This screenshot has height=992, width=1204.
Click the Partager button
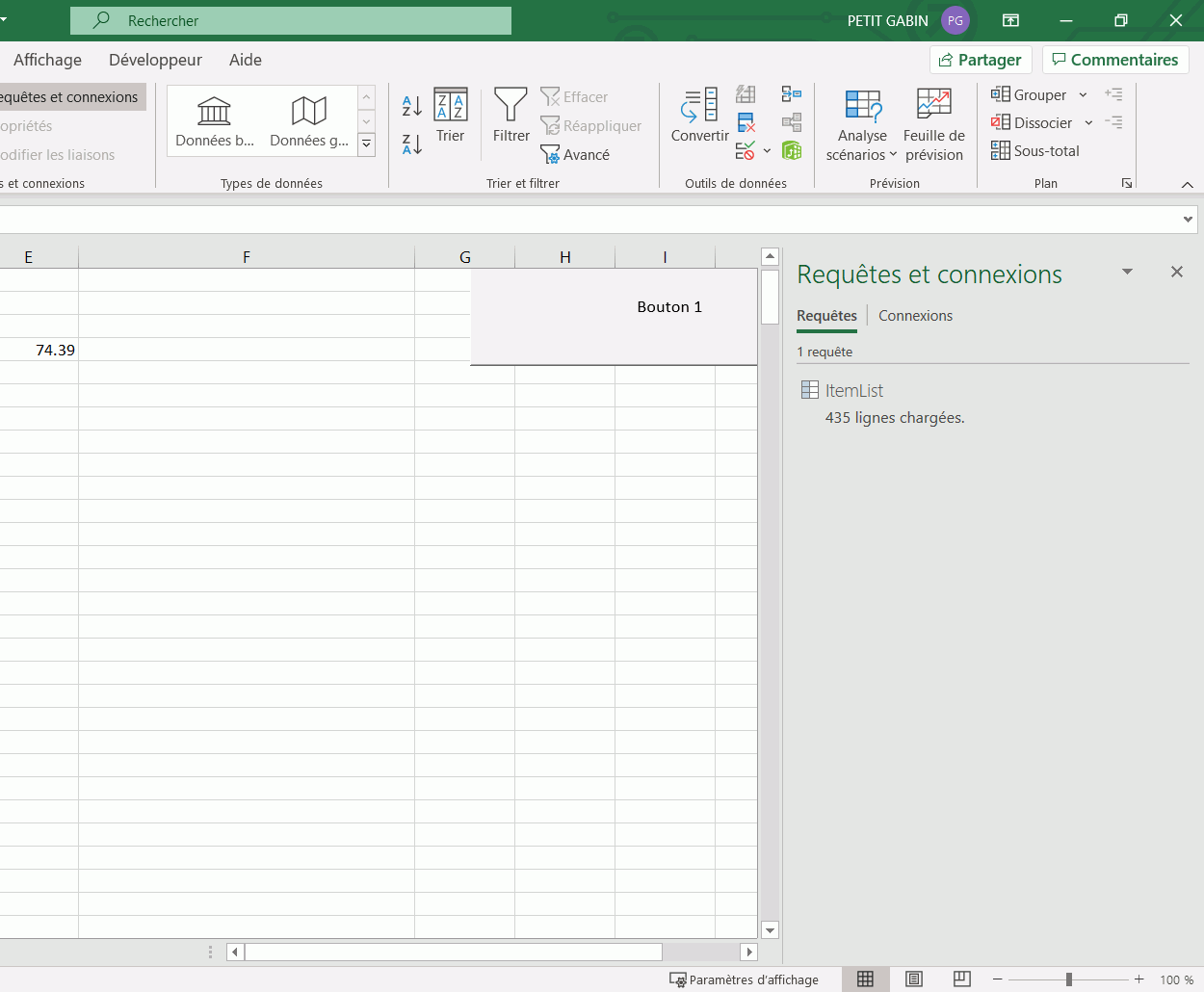pos(981,60)
